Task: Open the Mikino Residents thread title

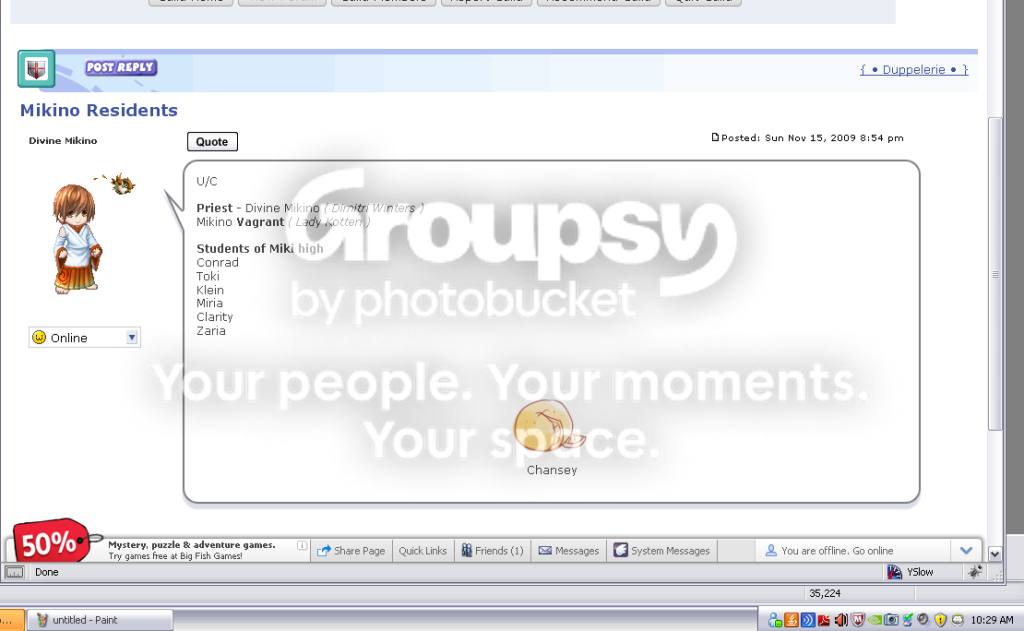Action: pos(99,110)
